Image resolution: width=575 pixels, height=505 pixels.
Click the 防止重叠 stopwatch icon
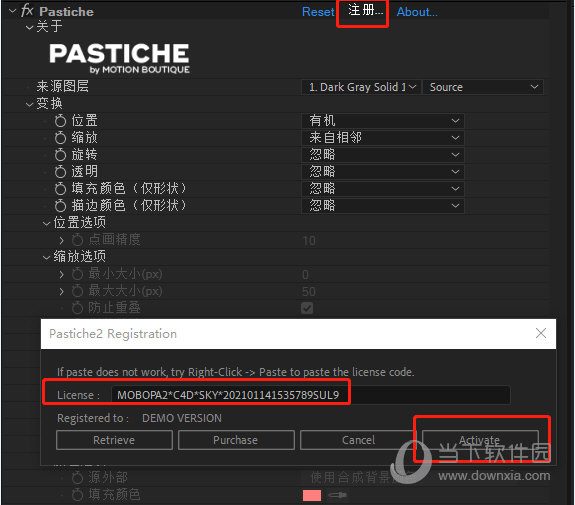(77, 308)
